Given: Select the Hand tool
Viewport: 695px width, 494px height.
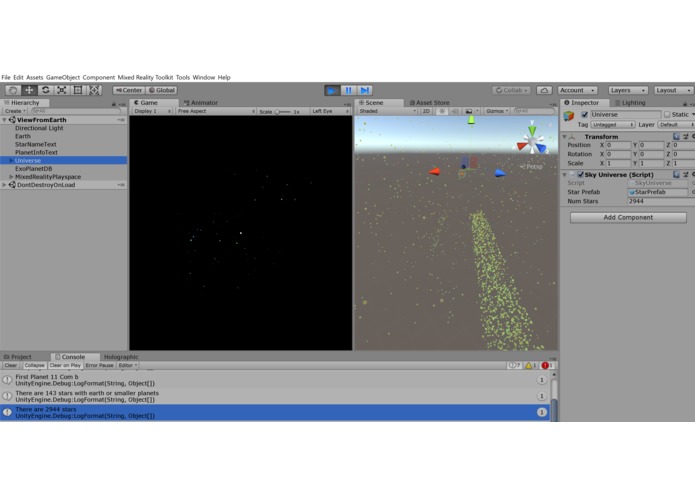Looking at the screenshot, I should [13, 90].
